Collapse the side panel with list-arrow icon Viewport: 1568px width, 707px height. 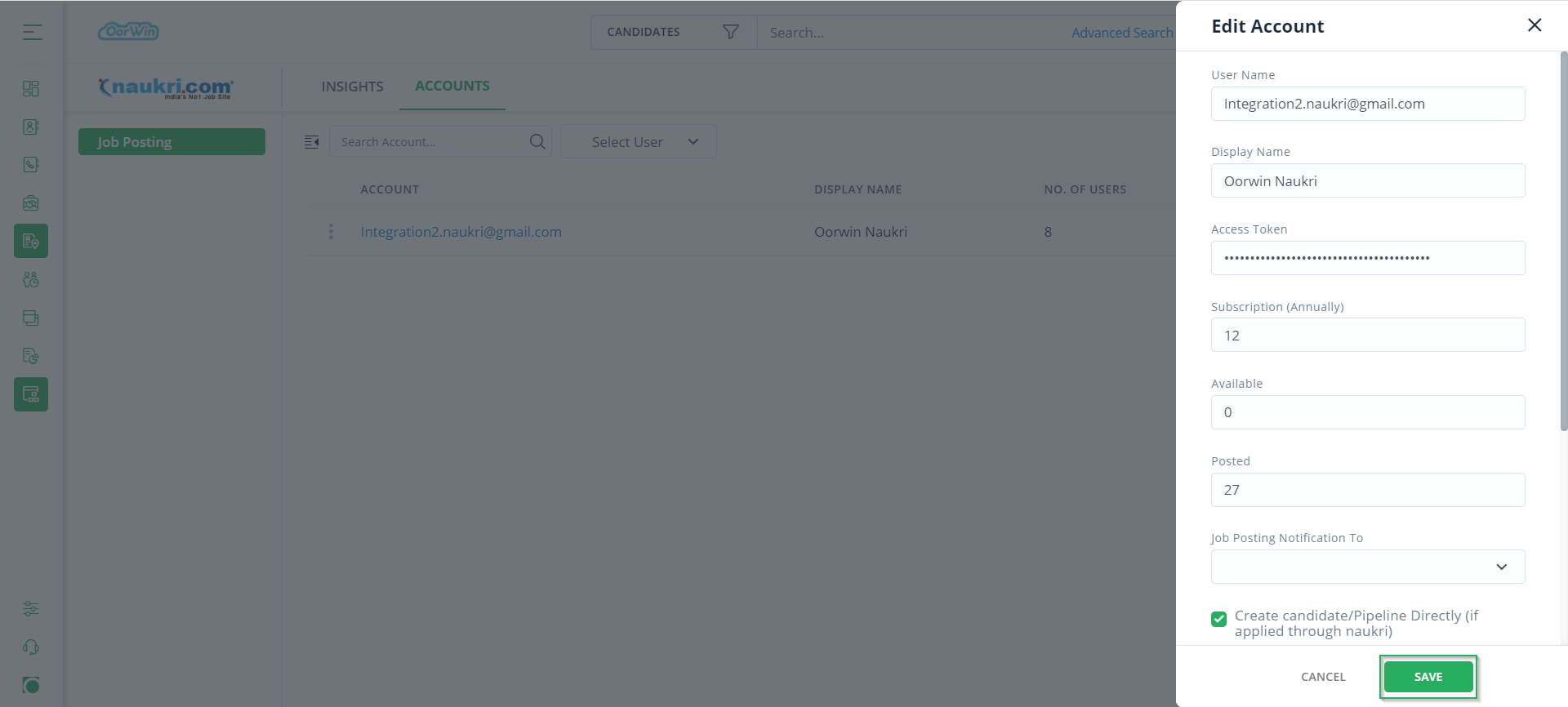pyautogui.click(x=311, y=142)
